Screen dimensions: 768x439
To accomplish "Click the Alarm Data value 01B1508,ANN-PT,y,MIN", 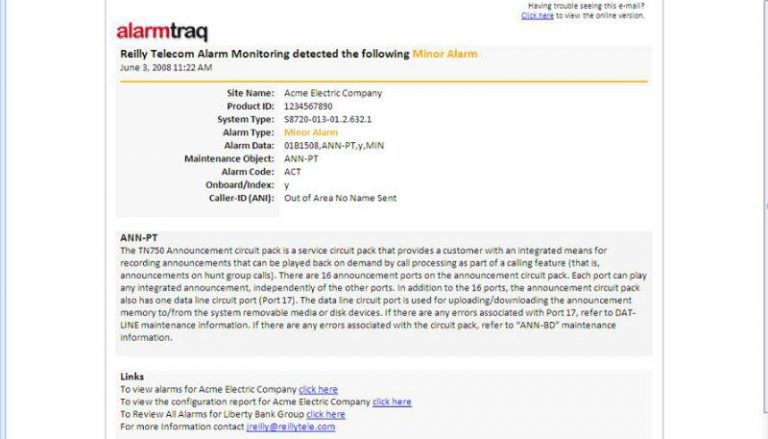I will [334, 145].
